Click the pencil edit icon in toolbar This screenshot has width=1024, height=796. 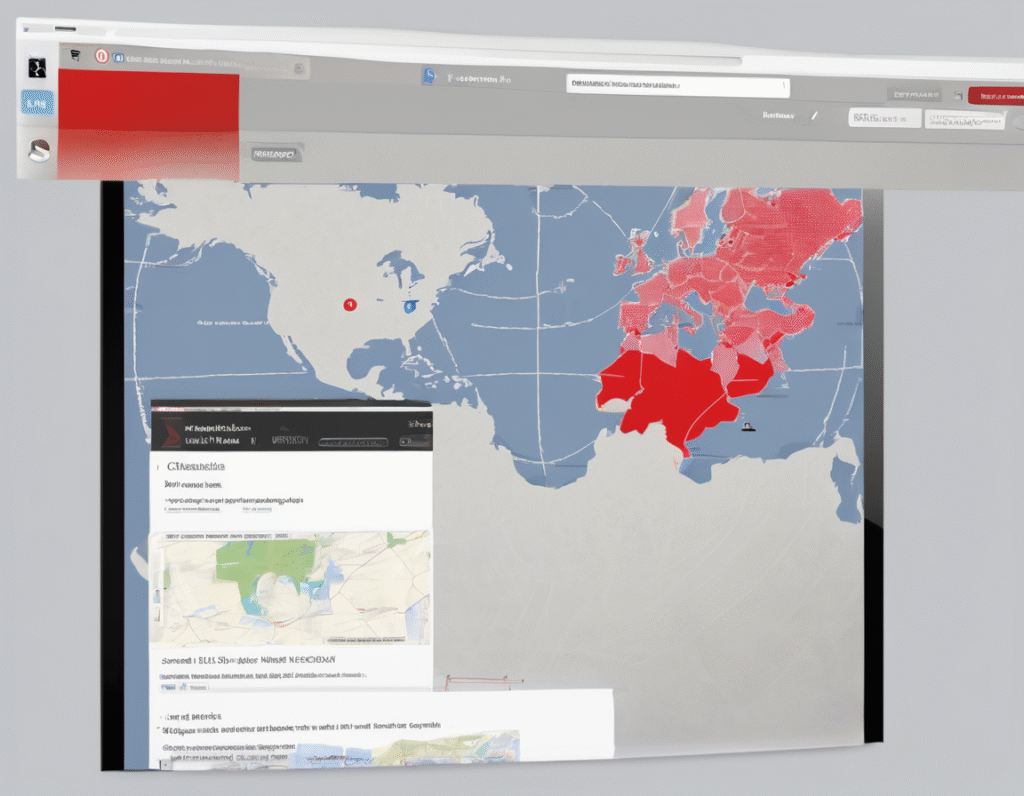tap(813, 116)
